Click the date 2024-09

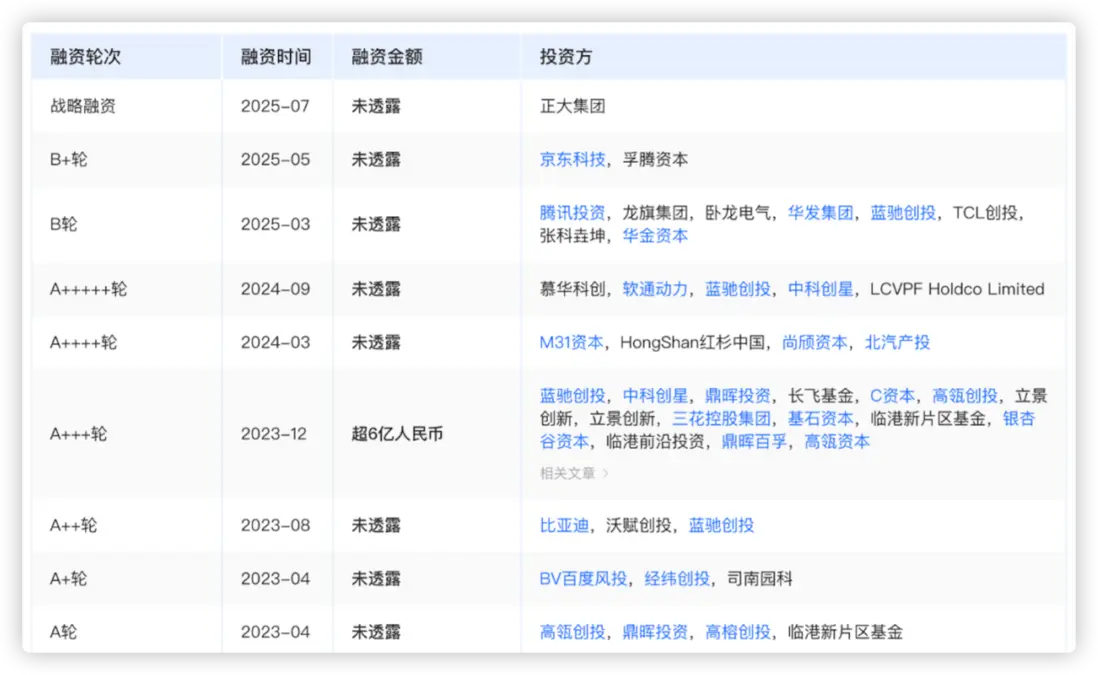point(275,289)
